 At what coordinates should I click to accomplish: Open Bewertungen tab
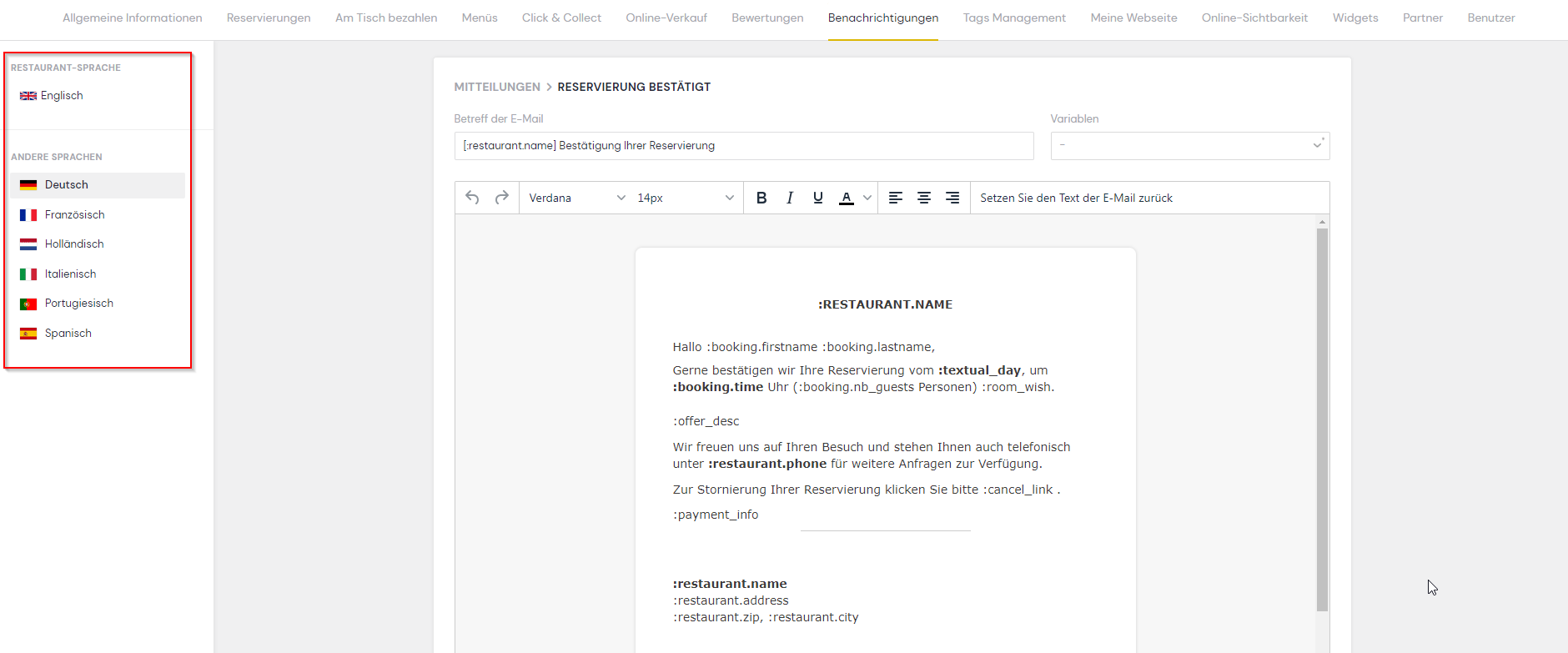pos(767,18)
